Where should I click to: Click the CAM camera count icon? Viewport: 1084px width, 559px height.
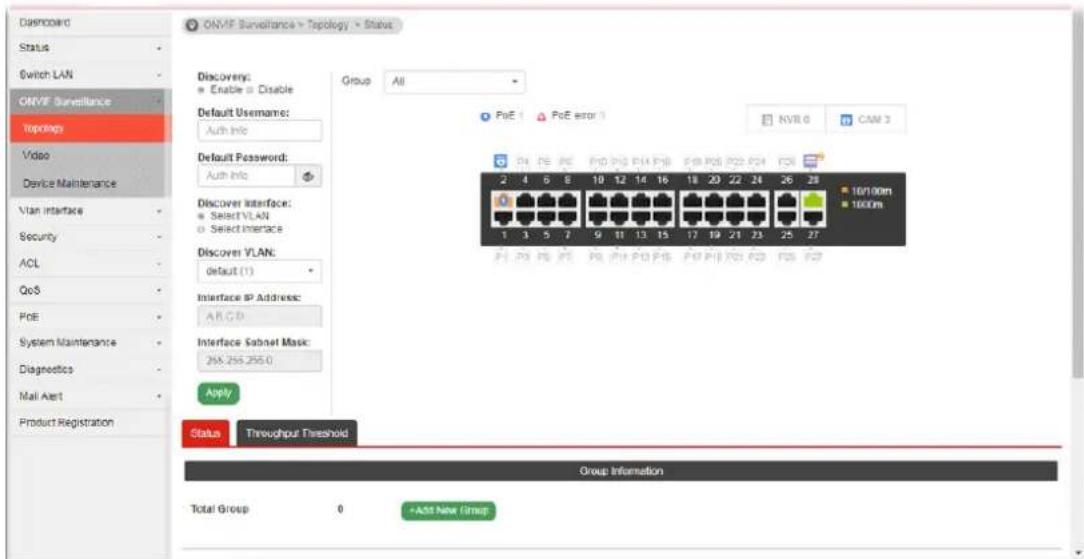(846, 120)
